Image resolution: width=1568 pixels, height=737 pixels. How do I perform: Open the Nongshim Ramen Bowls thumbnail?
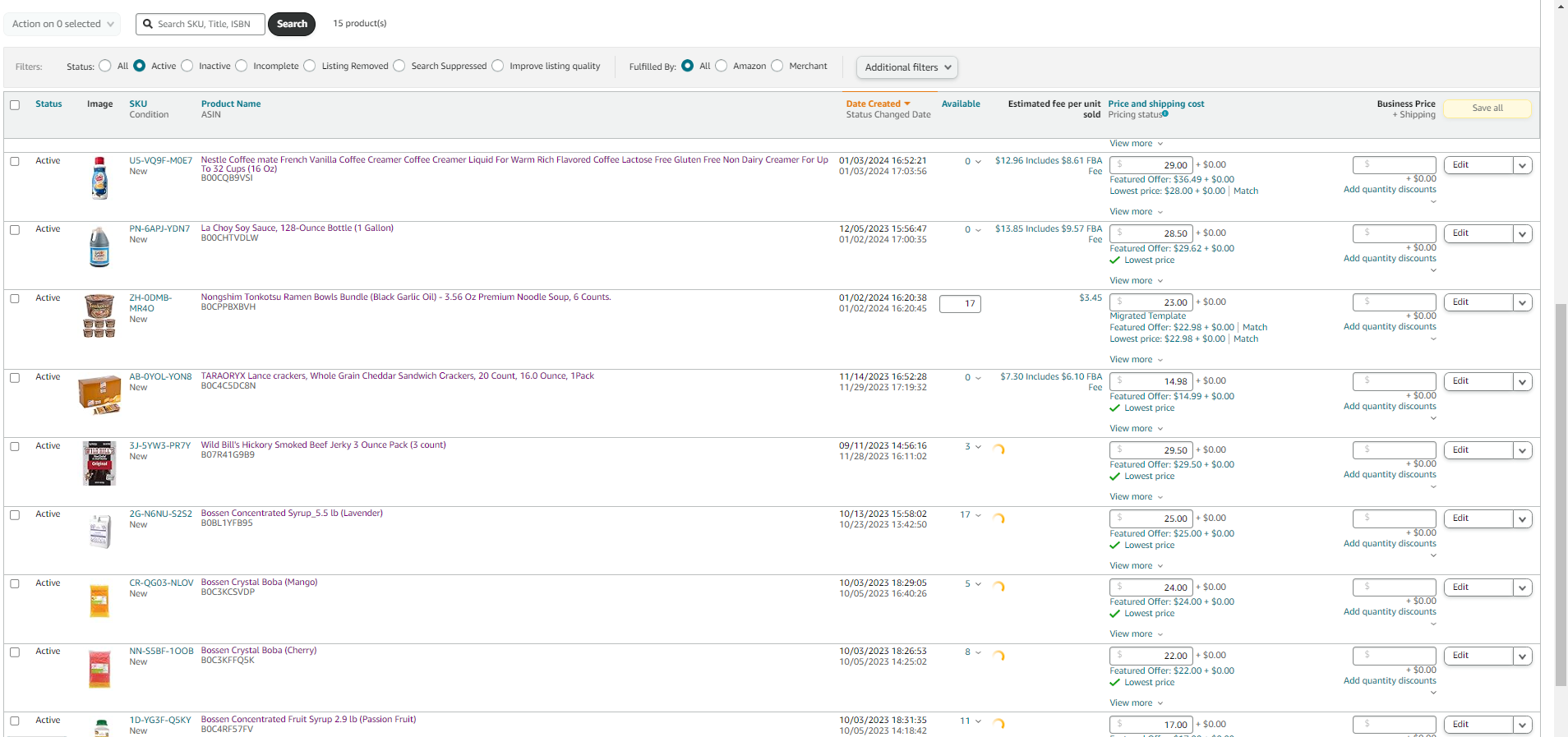[99, 316]
